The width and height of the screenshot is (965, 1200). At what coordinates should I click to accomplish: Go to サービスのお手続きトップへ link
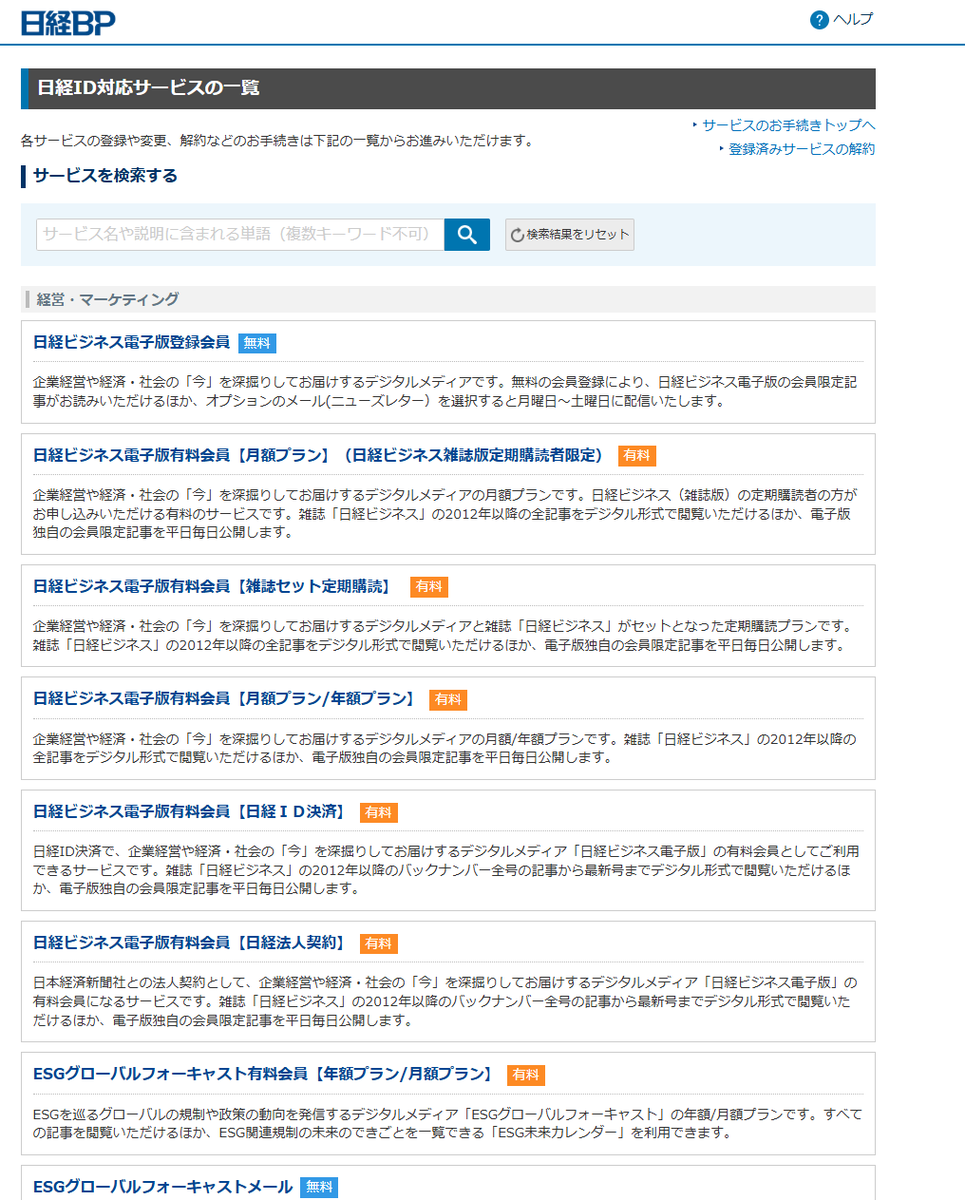coord(788,125)
